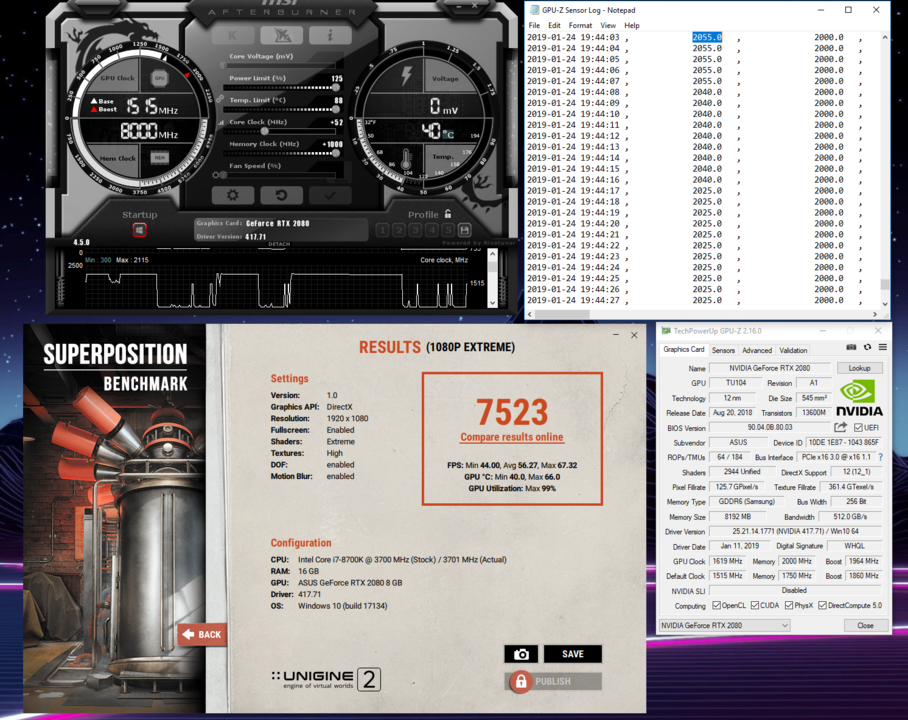Toggle the DirectCompute 5.0 checkbox
908x720 pixels.
[822, 605]
